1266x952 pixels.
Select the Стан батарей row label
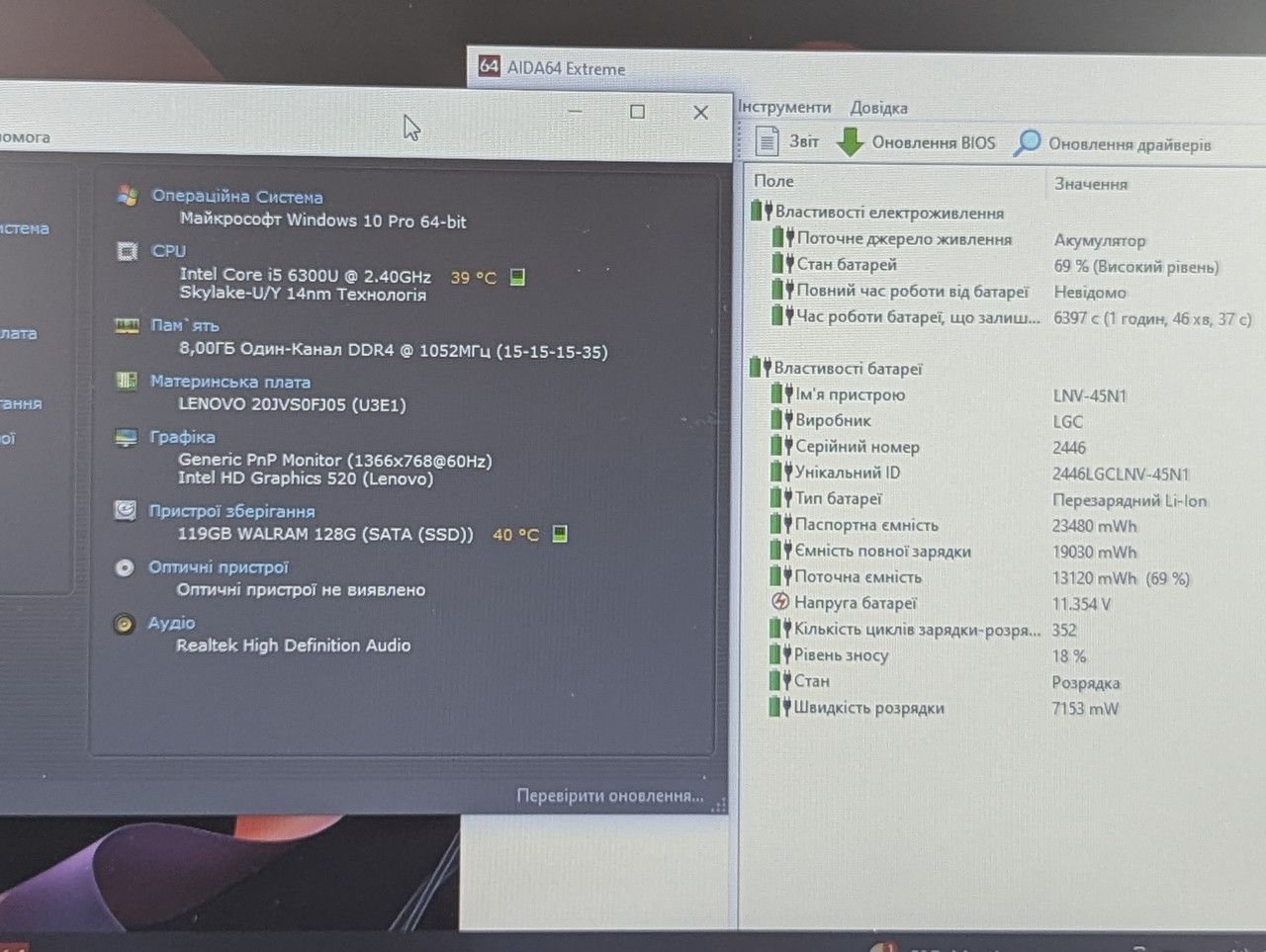click(847, 265)
